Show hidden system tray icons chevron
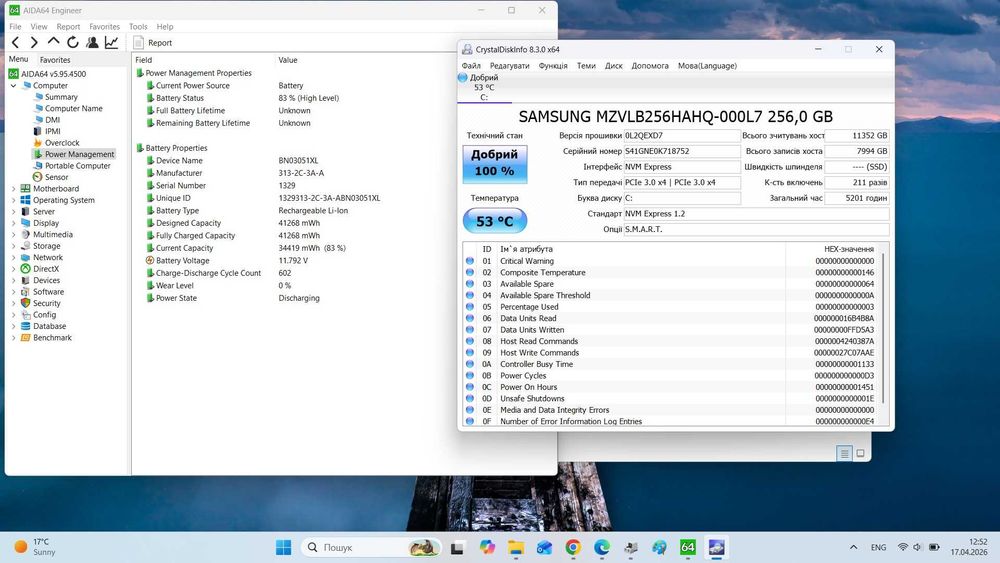The image size is (1000, 563). coord(853,547)
